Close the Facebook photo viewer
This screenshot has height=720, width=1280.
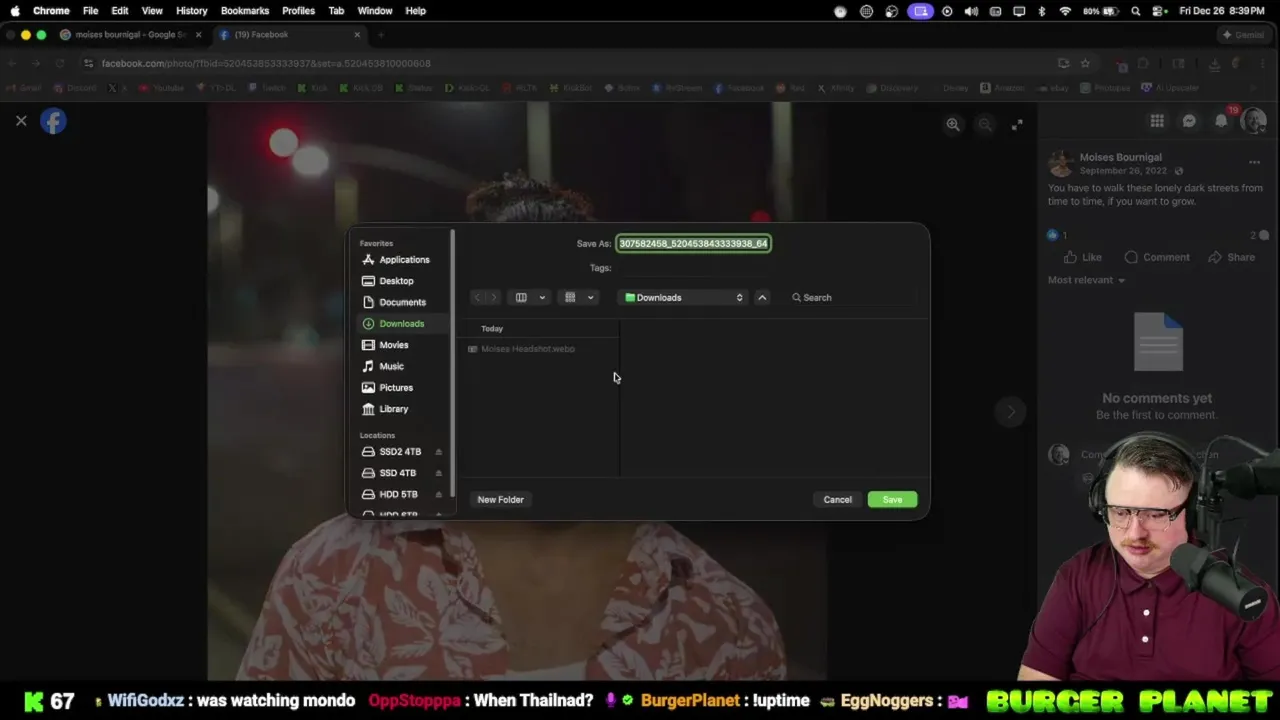21,121
